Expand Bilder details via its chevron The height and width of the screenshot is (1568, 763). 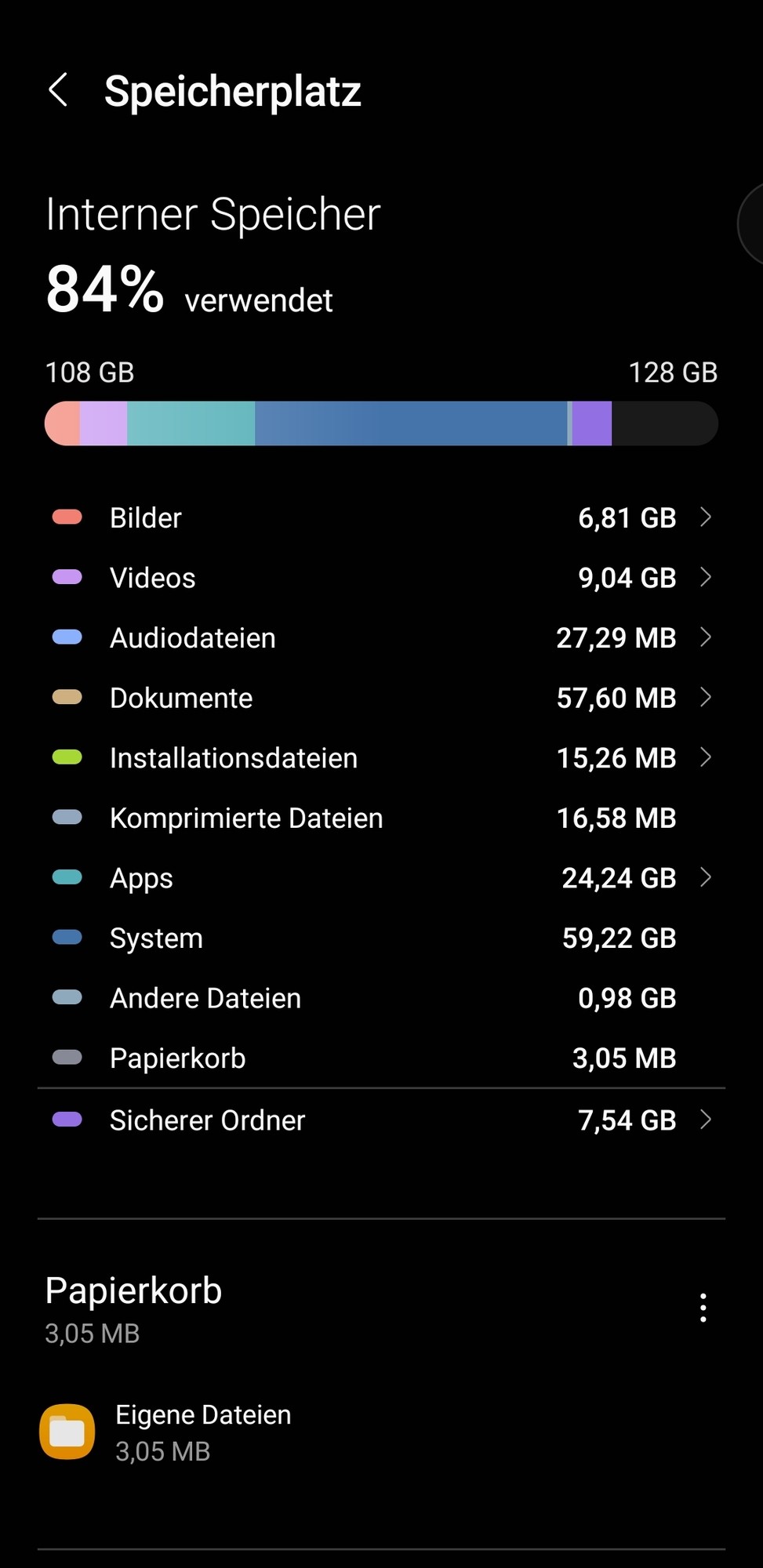point(705,517)
